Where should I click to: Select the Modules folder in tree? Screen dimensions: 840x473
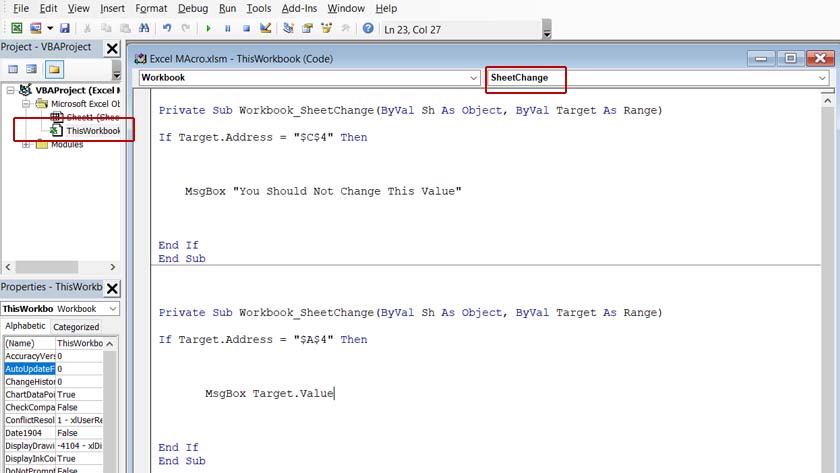coord(67,145)
